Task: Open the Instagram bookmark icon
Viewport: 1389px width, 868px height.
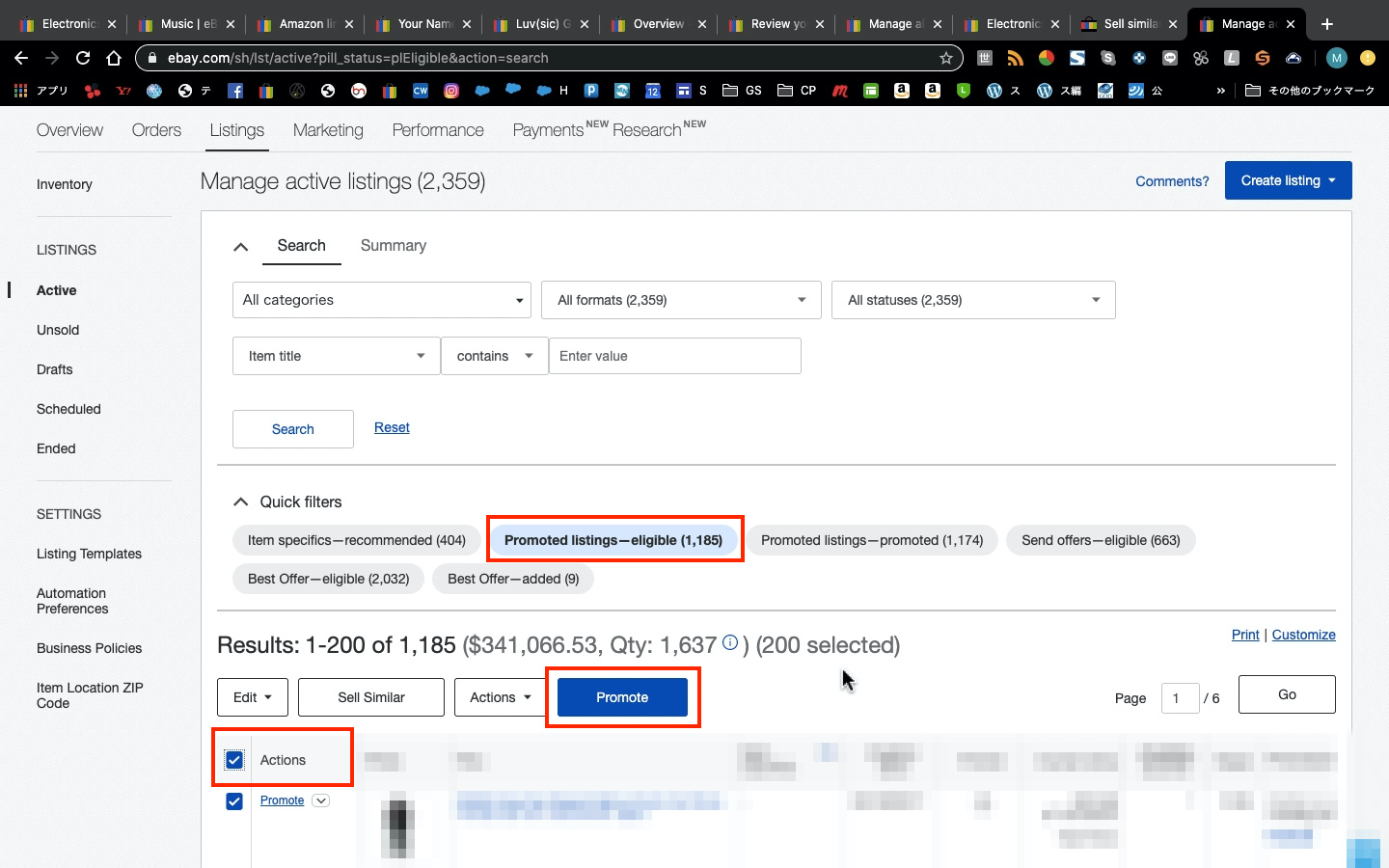Action: pyautogui.click(x=451, y=91)
